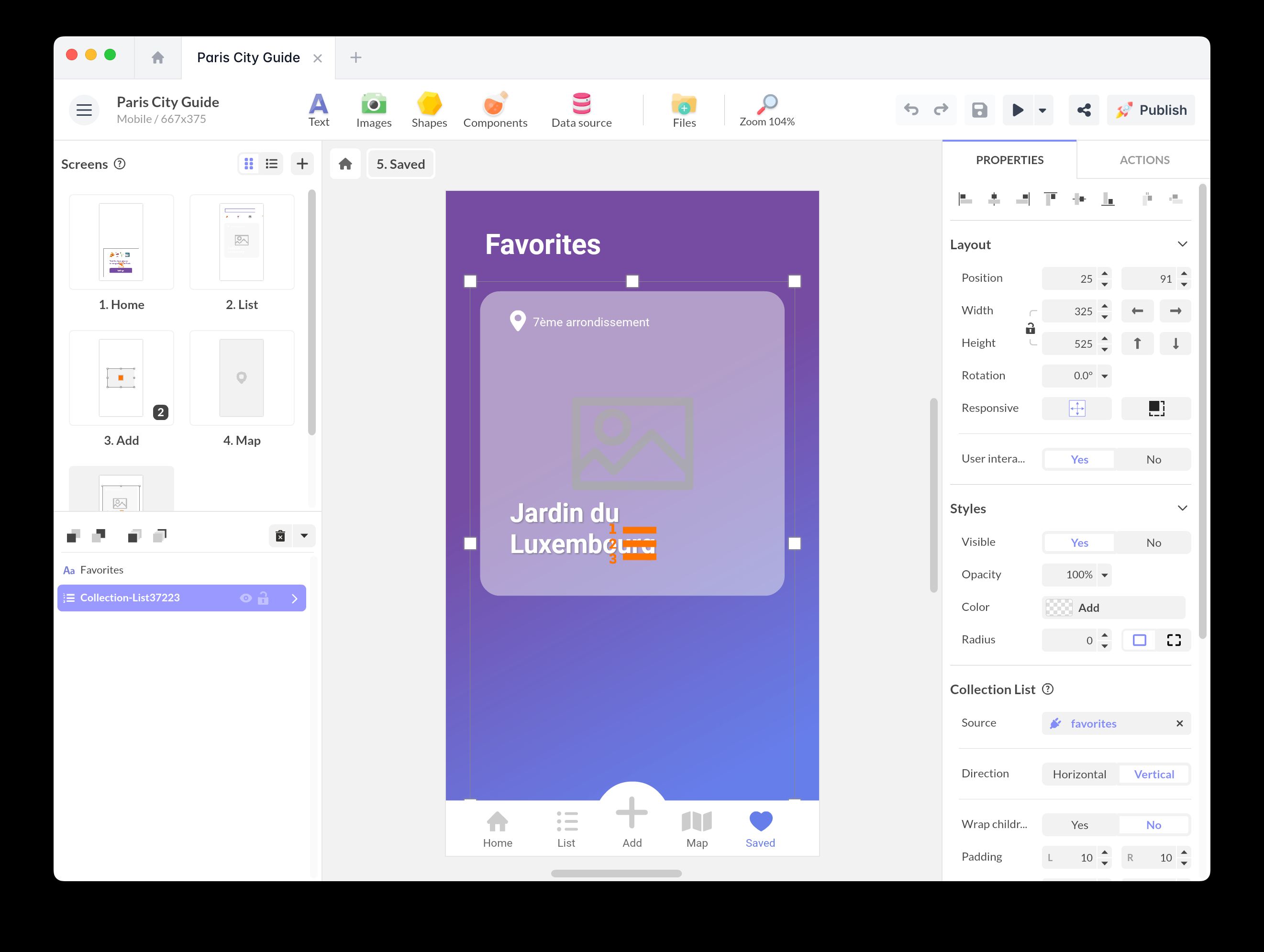Click the Publish button
Screen dimensions: 1264x952
click(1151, 110)
